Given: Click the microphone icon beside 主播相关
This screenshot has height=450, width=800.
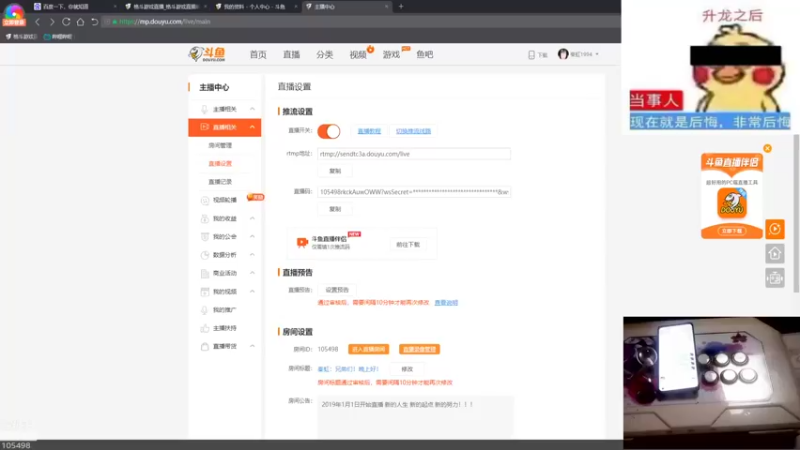Looking at the screenshot, I should 204,109.
